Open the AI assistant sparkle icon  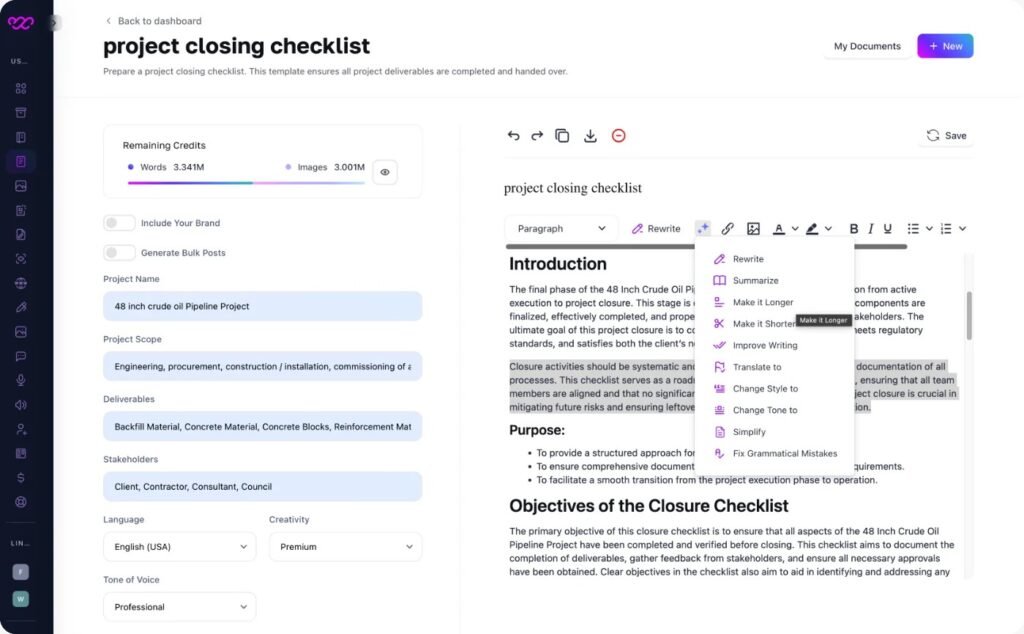703,228
